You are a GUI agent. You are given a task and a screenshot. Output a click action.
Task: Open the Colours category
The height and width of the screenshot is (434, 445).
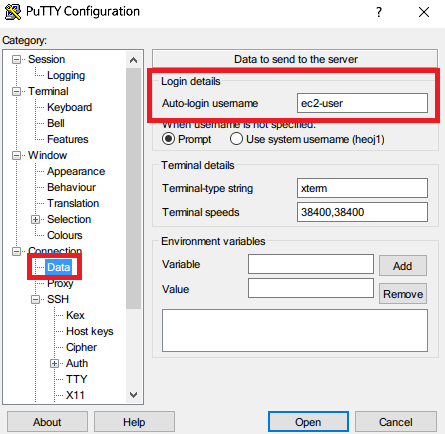coord(65,235)
